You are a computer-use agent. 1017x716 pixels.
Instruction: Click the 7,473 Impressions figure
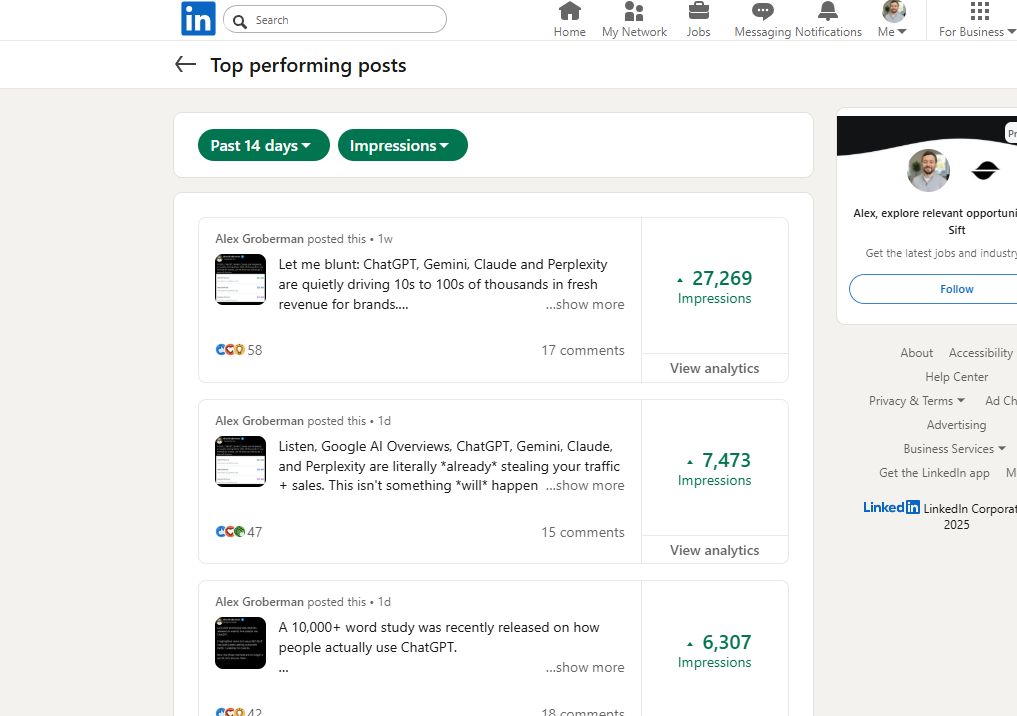(x=714, y=469)
